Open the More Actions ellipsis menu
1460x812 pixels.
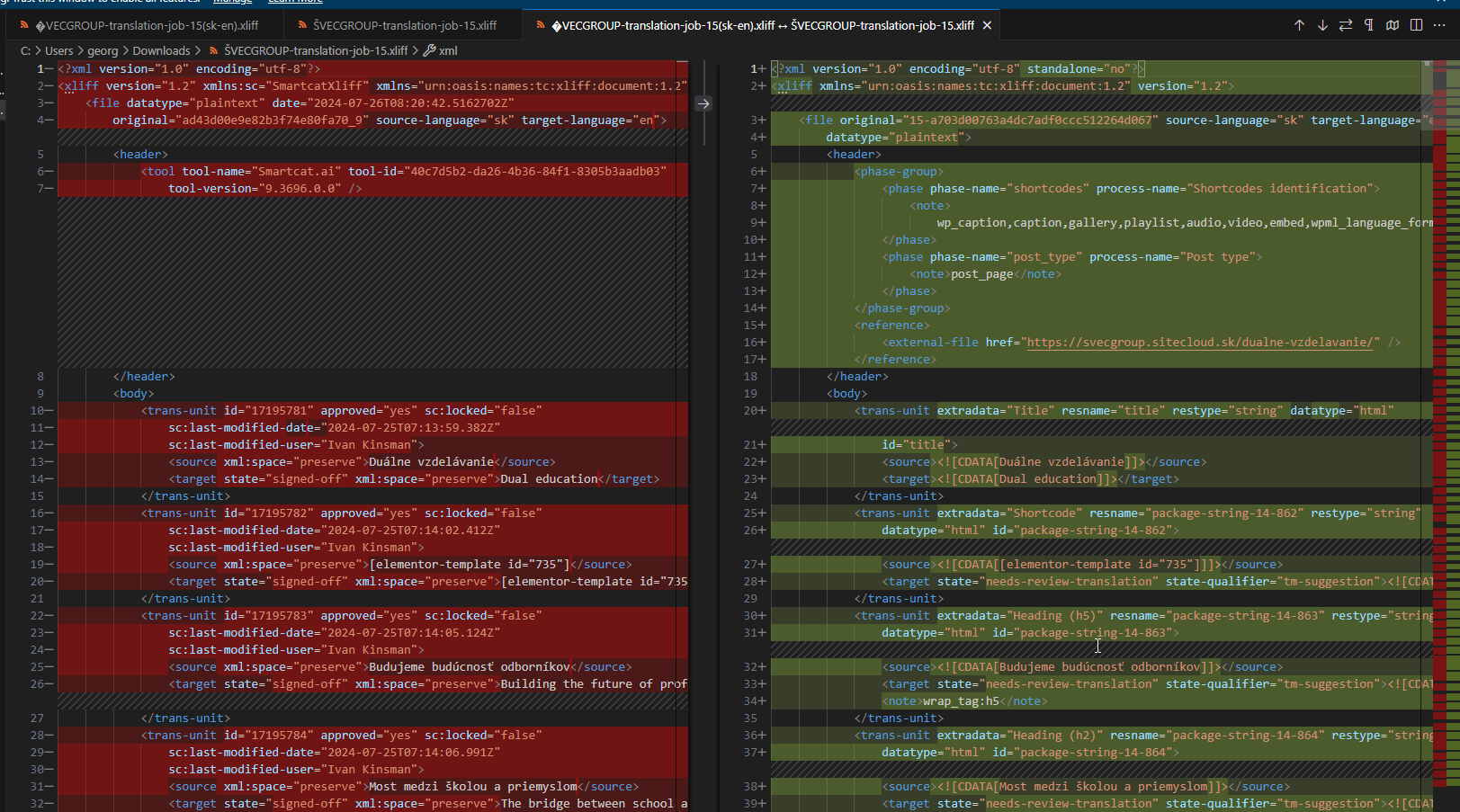(1439, 25)
